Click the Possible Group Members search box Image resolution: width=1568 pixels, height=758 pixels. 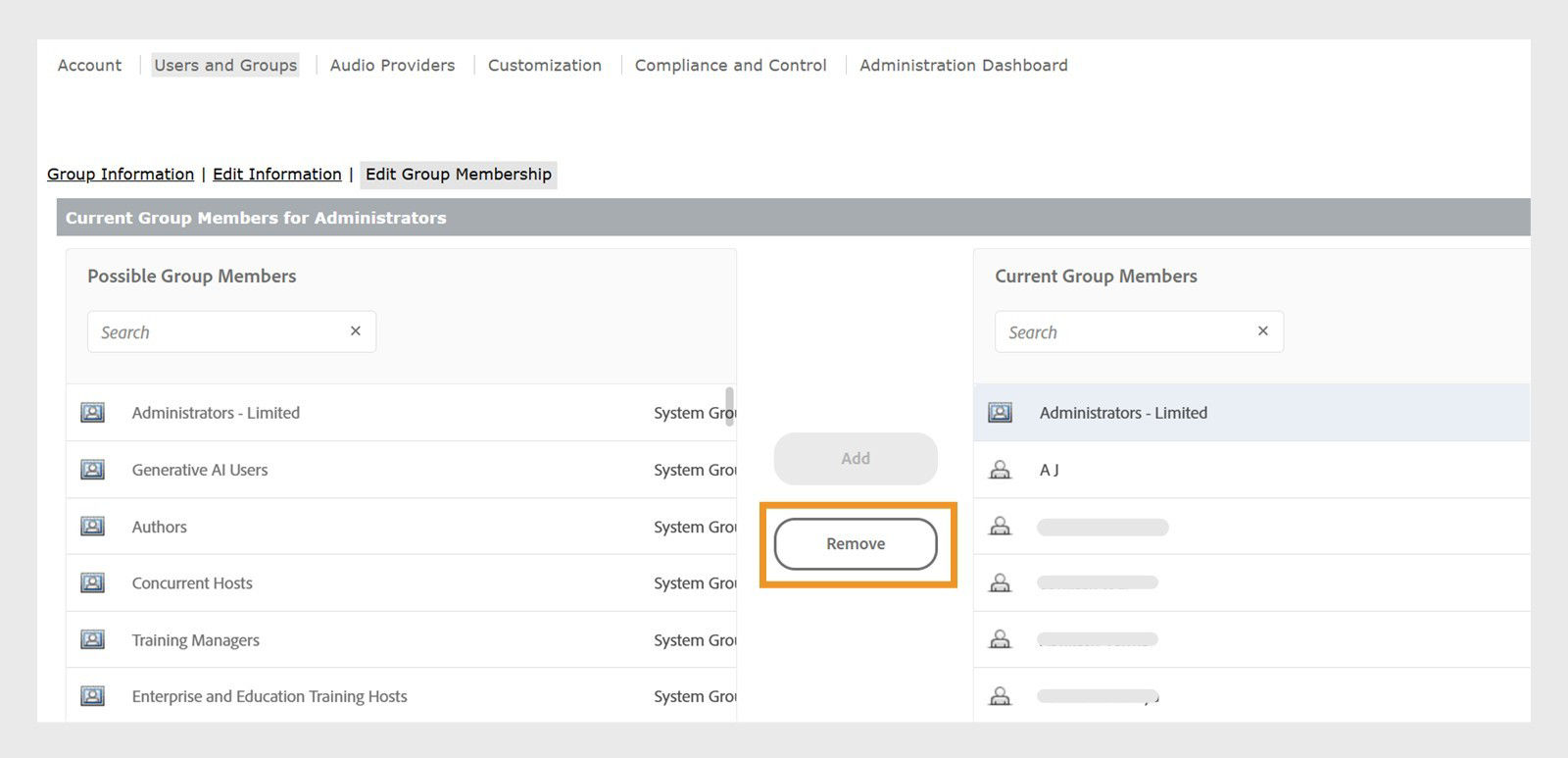216,332
